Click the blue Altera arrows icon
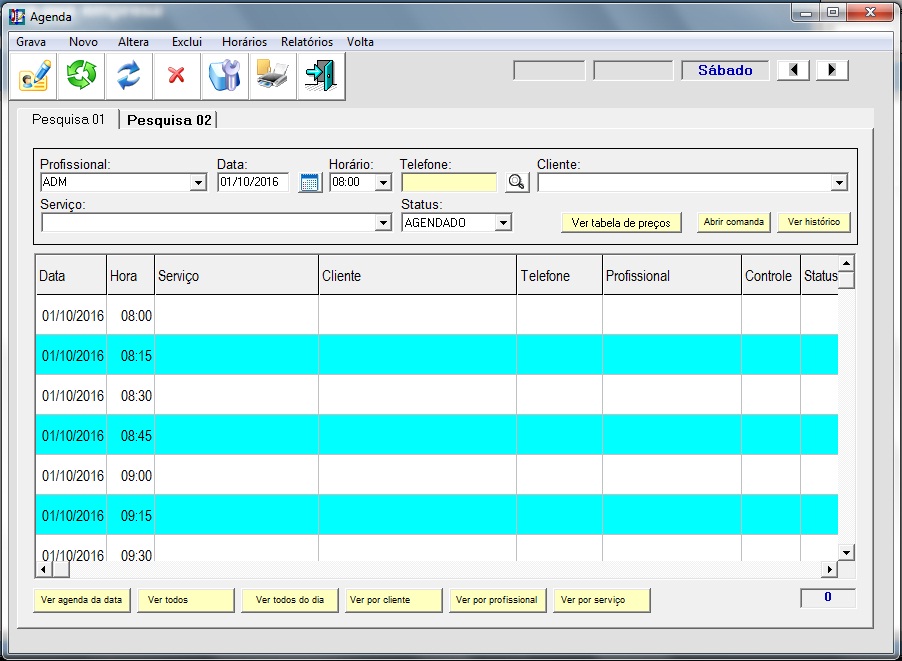Screen dimensions: 902x661 [x=129, y=76]
